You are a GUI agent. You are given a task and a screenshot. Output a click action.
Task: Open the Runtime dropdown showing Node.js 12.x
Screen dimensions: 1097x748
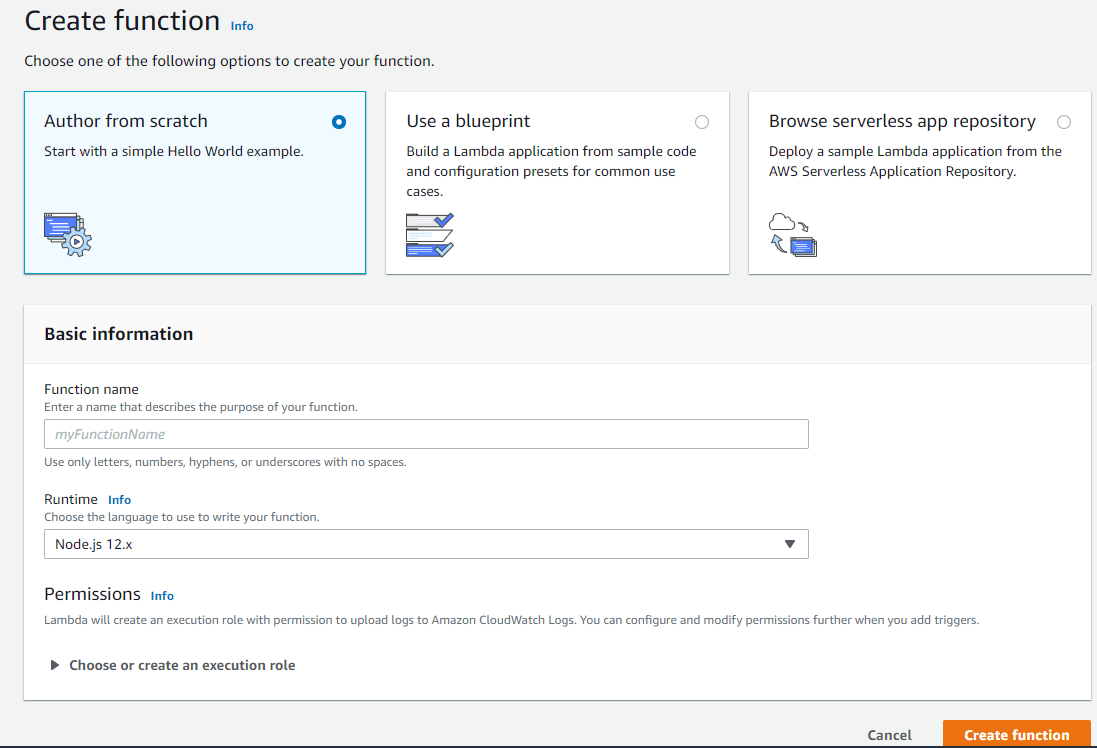coord(425,544)
